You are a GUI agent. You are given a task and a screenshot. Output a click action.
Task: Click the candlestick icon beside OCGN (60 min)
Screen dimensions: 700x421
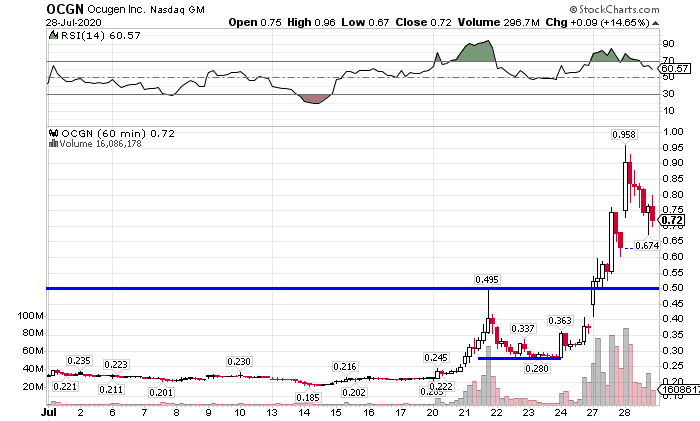tap(54, 133)
